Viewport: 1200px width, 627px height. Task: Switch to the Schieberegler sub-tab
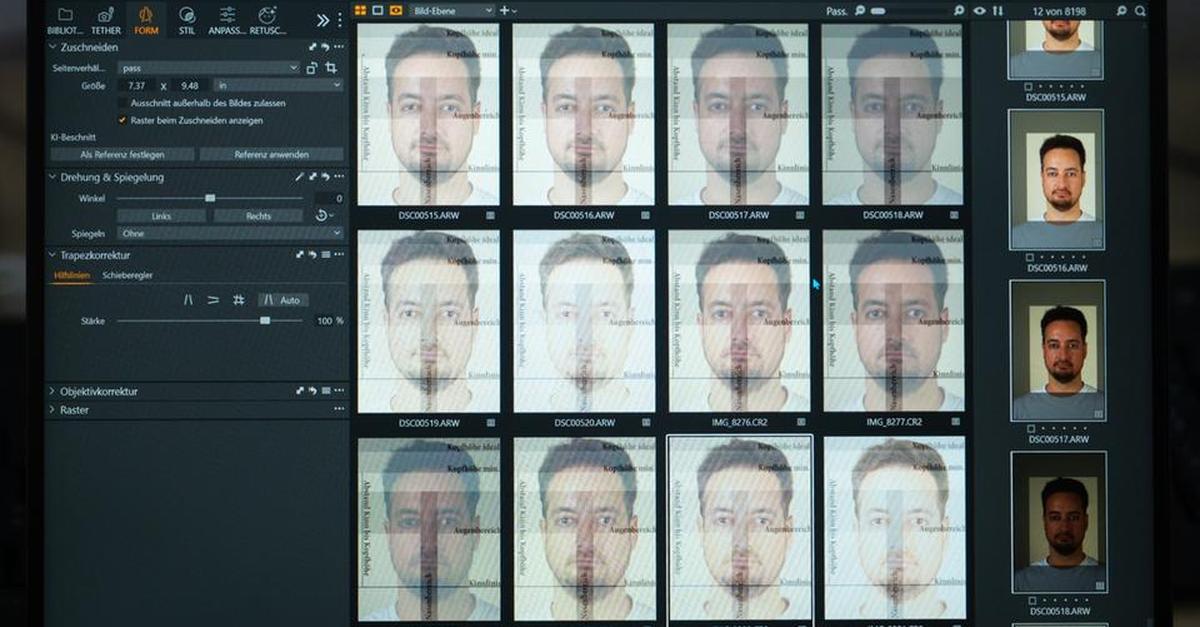pyautogui.click(x=128, y=275)
